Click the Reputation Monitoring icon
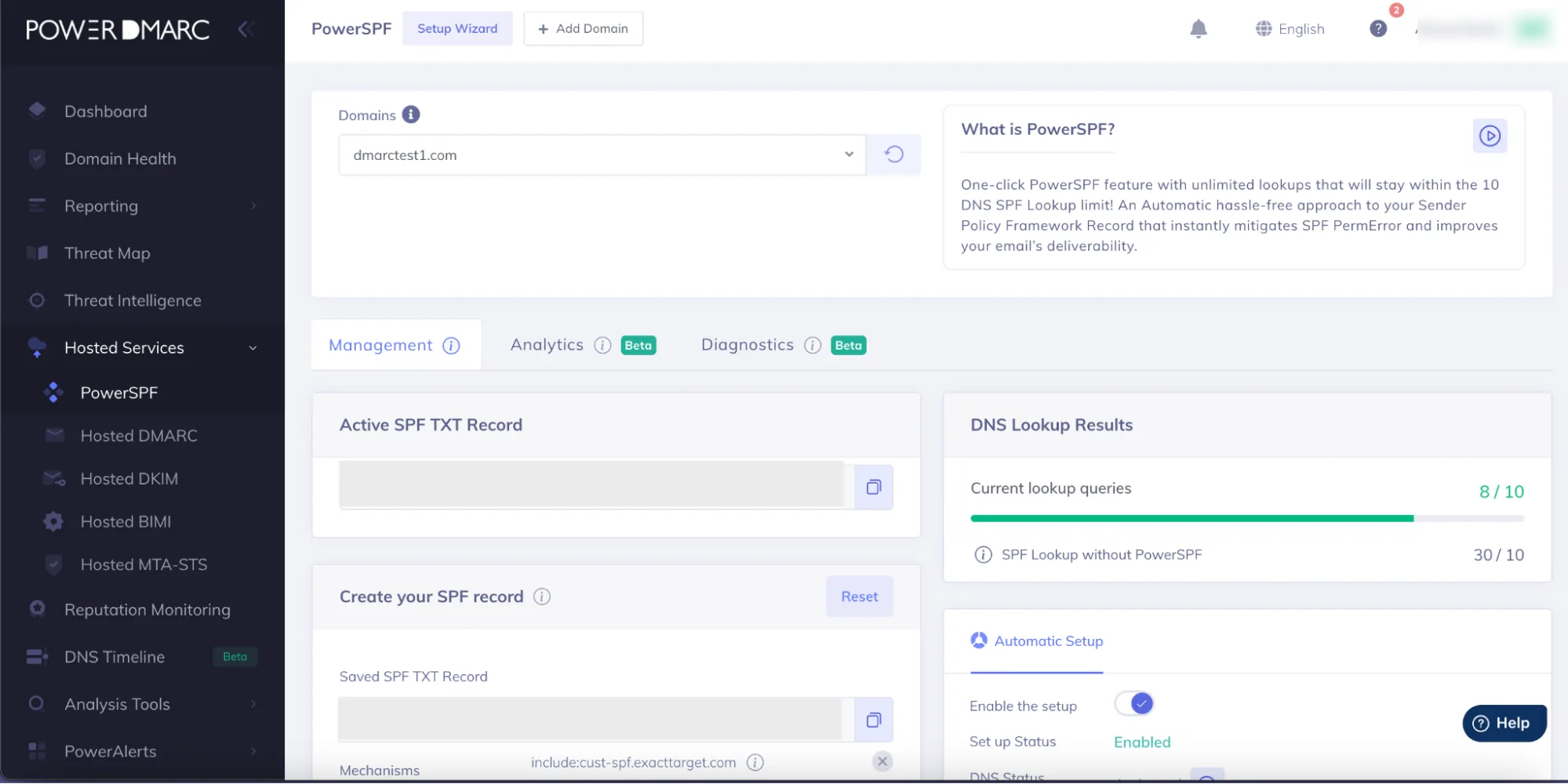 click(x=37, y=609)
